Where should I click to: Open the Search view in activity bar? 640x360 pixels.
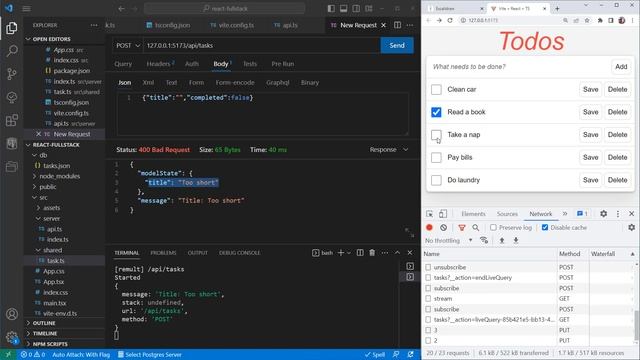tap(12, 51)
